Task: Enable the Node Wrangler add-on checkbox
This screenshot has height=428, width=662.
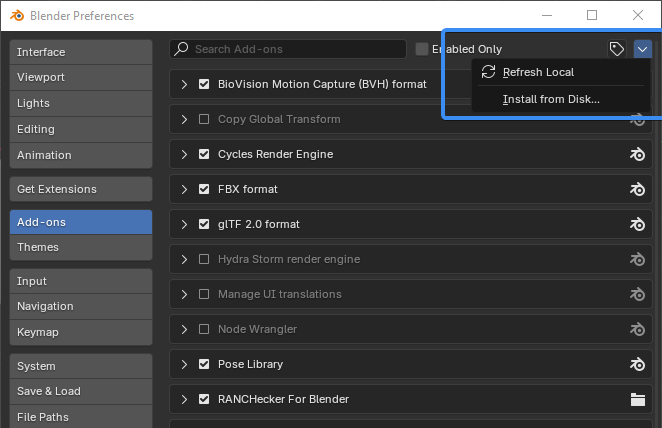Action: tap(204, 329)
